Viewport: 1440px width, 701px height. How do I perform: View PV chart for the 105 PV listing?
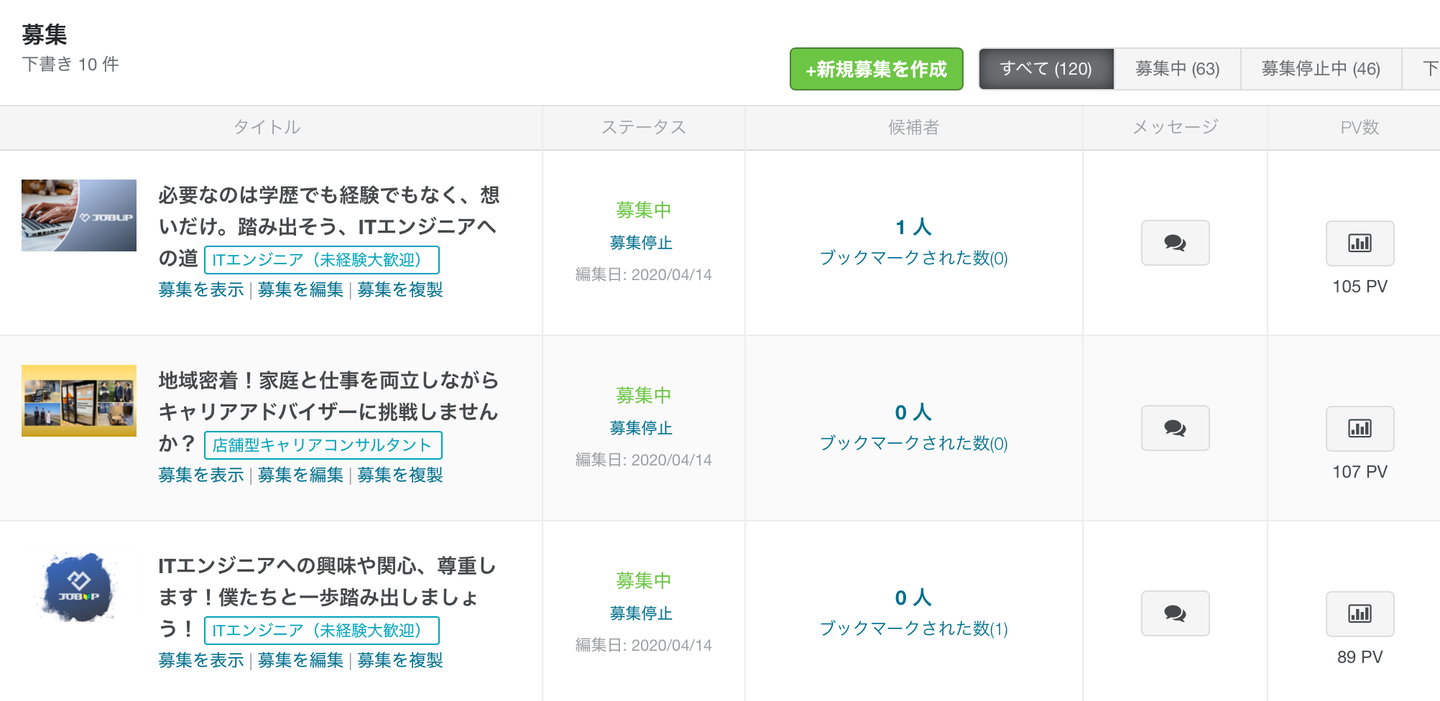(x=1359, y=243)
